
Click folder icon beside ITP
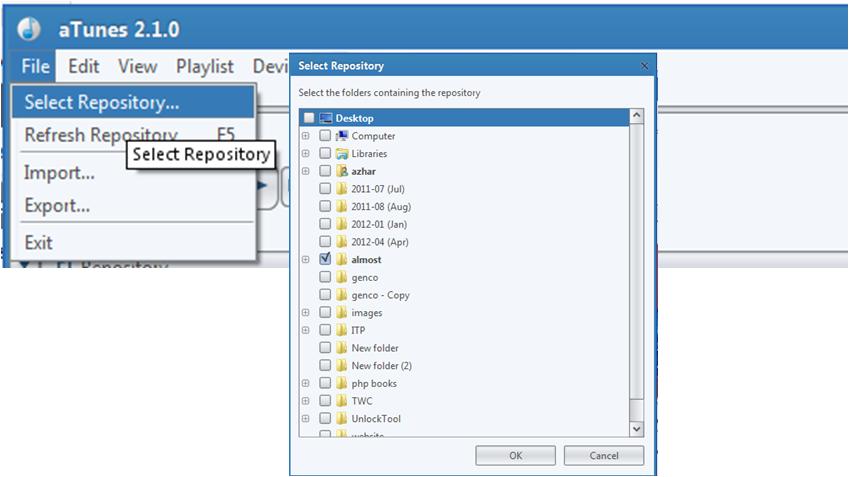[342, 330]
